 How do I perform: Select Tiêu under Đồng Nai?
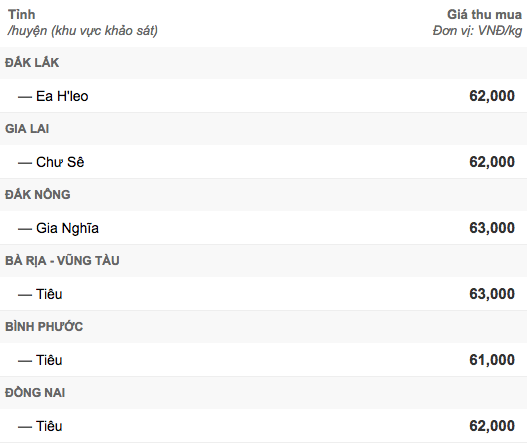pyautogui.click(x=264, y=426)
